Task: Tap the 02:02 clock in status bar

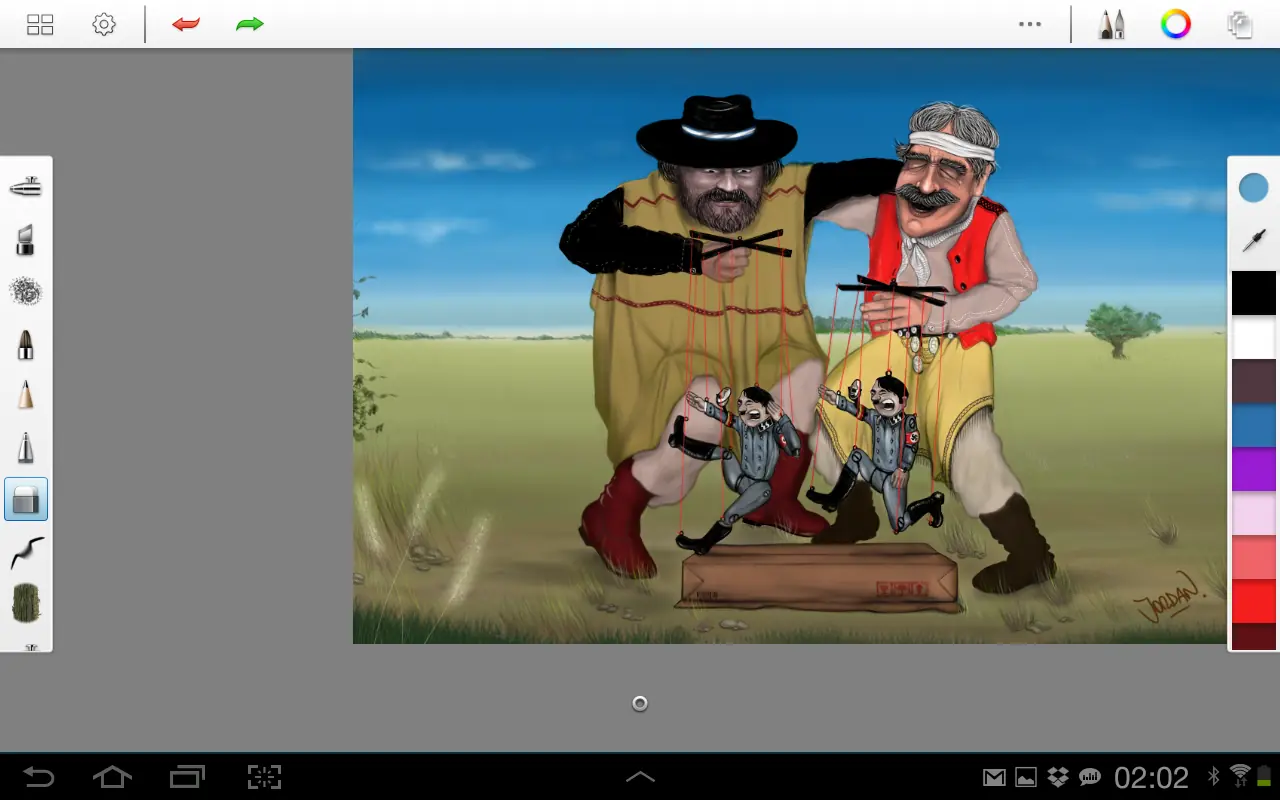Action: [1152, 777]
